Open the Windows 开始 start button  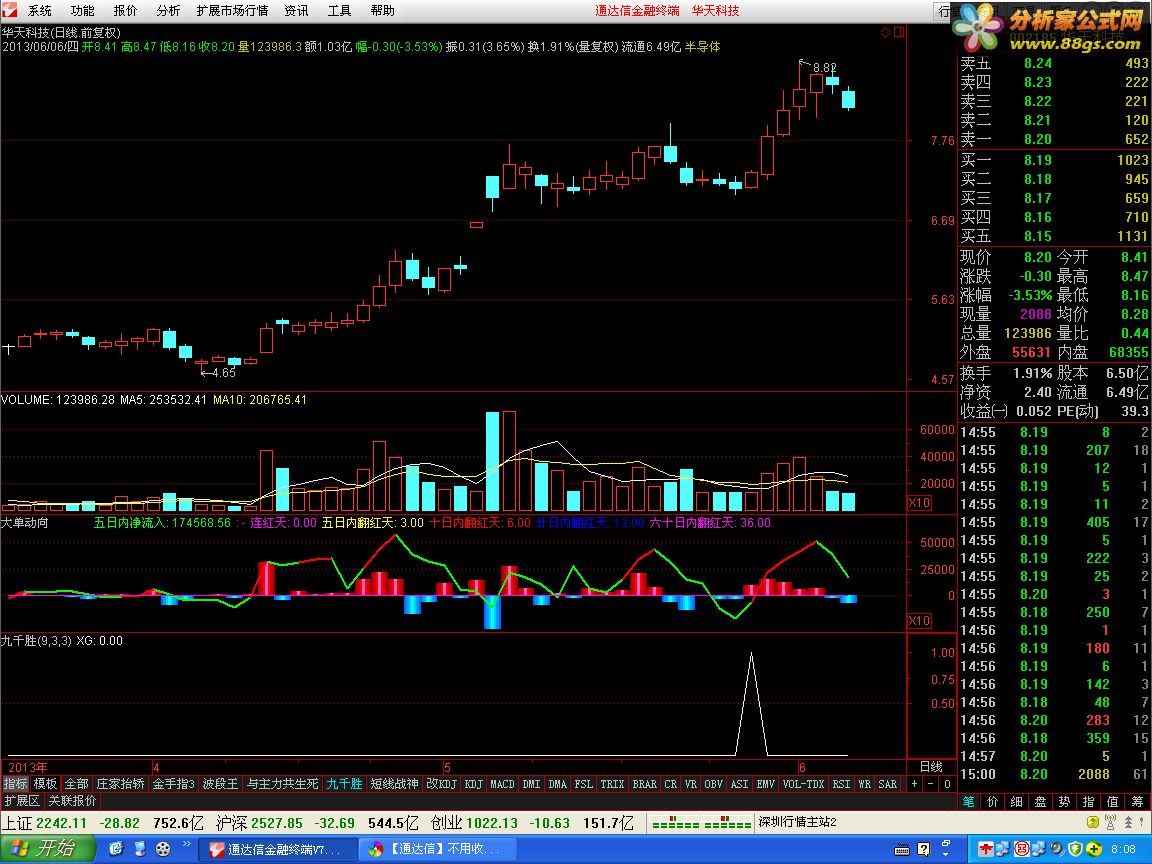click(47, 849)
